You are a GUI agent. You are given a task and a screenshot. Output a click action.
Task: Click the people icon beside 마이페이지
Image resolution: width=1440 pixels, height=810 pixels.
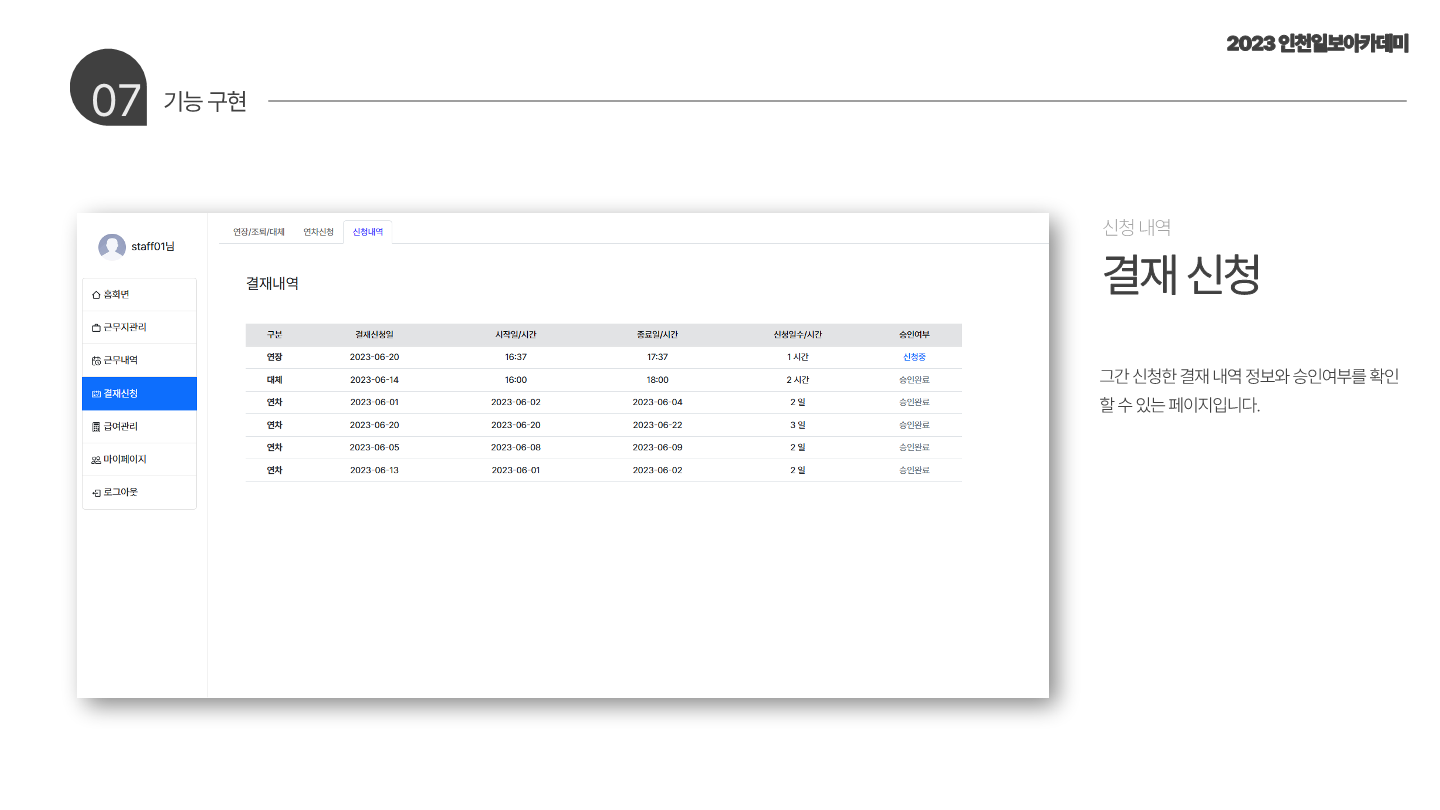(x=96, y=459)
